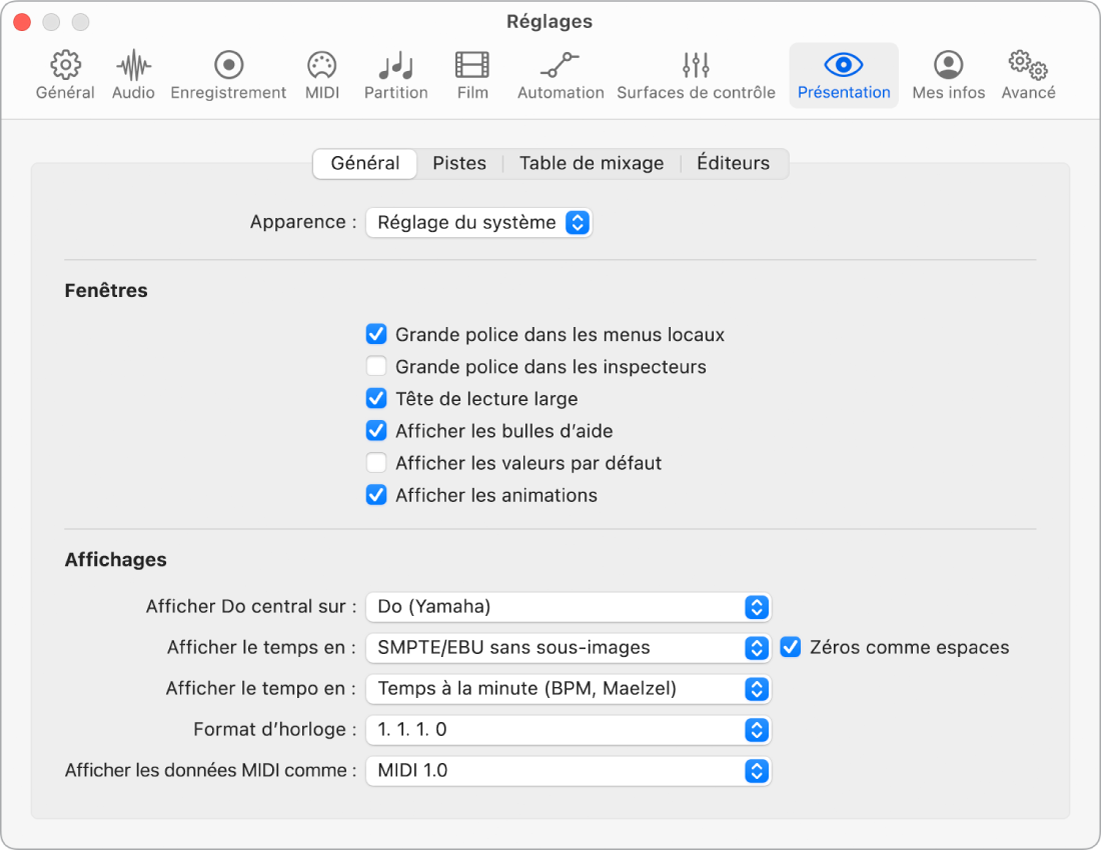The width and height of the screenshot is (1101, 851).
Task: Open the Format d'horloge dropdown
Action: coord(568,730)
